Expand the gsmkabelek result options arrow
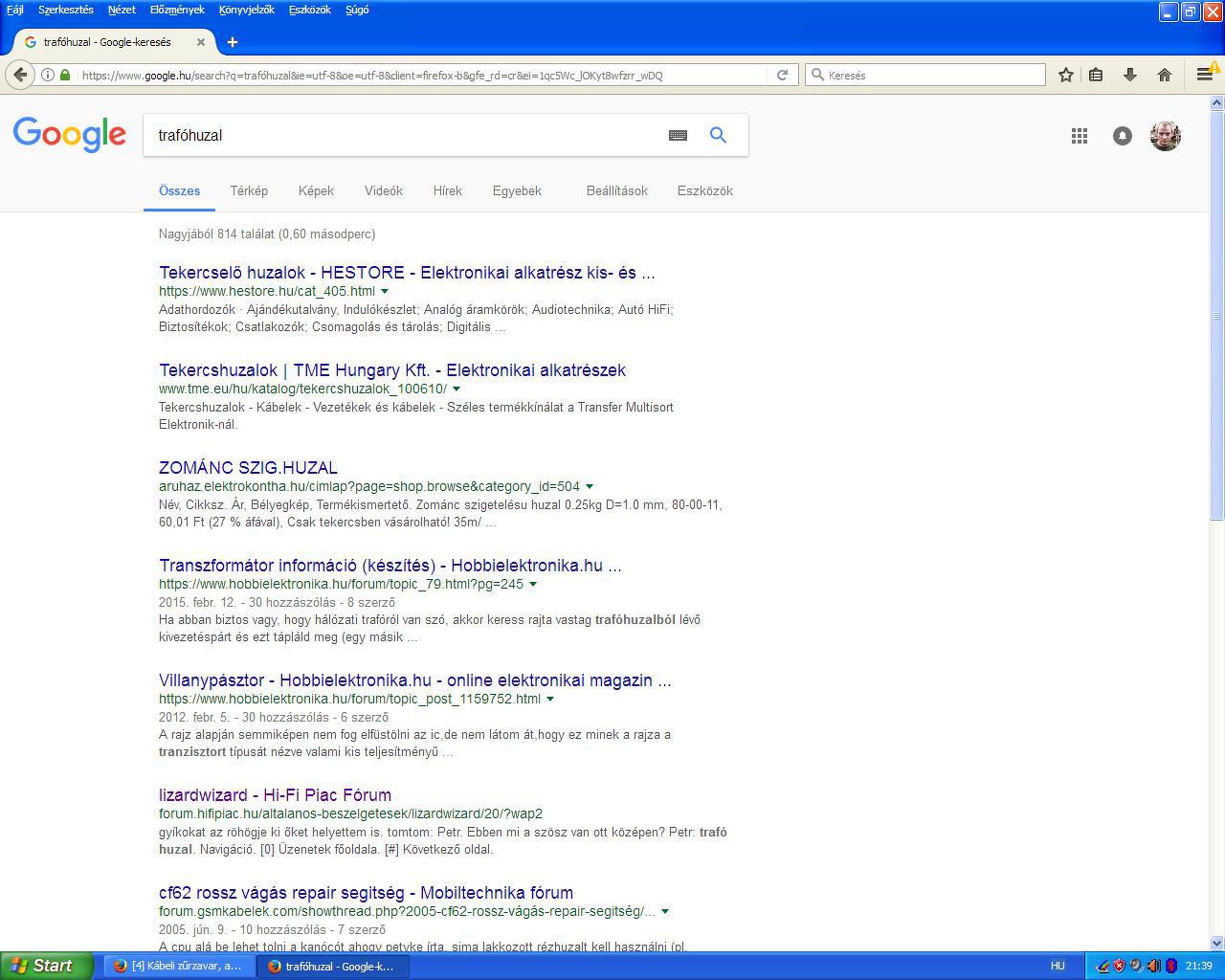 point(665,911)
